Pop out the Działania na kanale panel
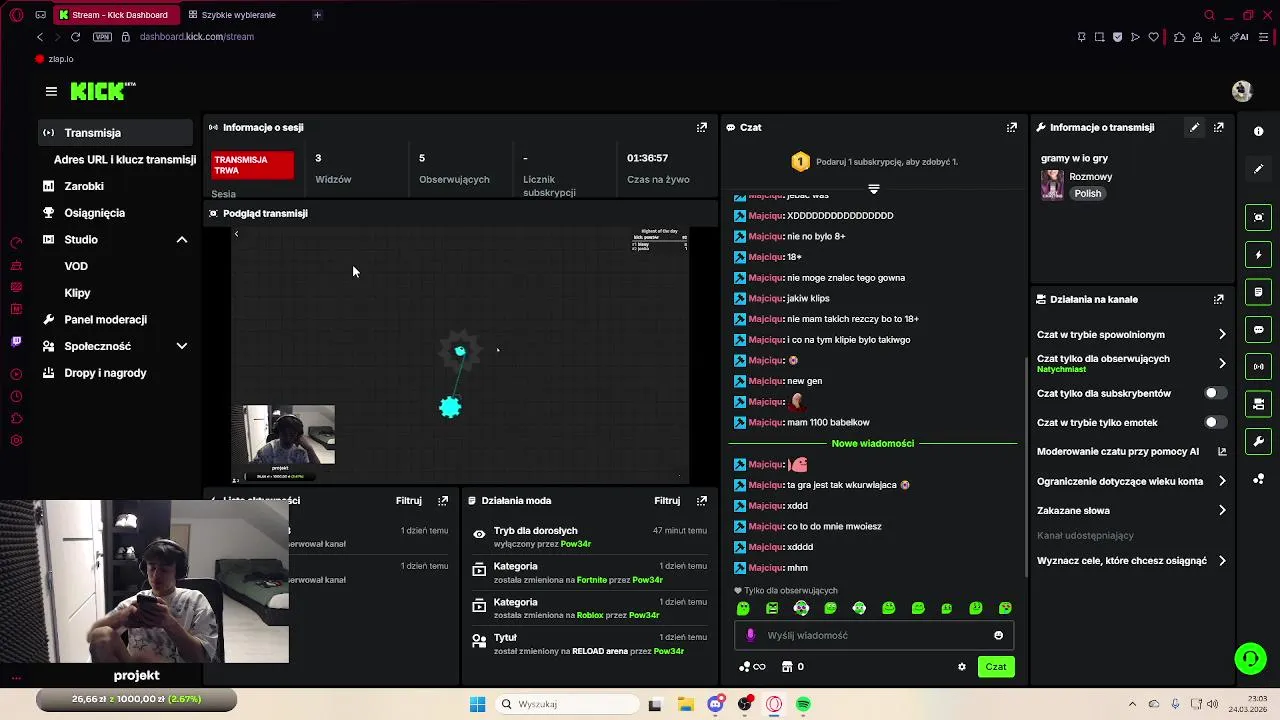This screenshot has height=720, width=1280. coord(1218,299)
